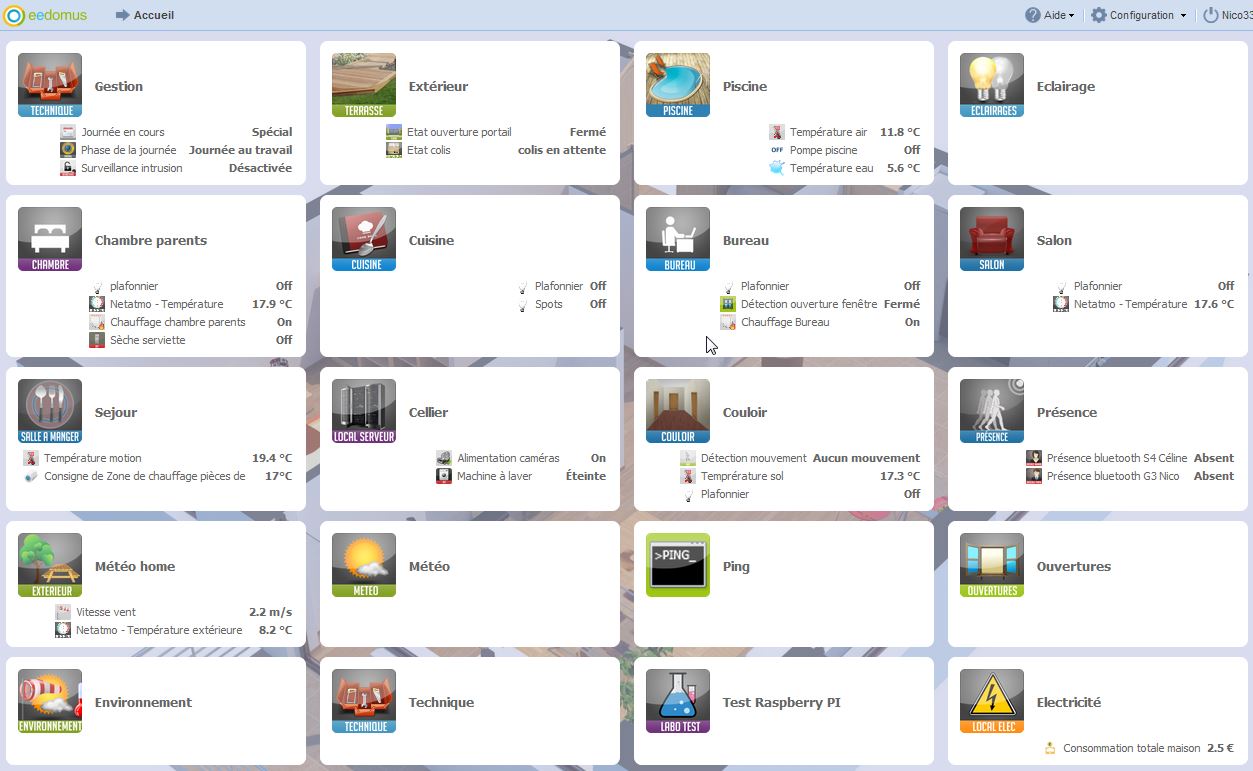Open the Test Raspberry PI flask icon
Viewport: 1253px width, 771px height.
(677, 701)
